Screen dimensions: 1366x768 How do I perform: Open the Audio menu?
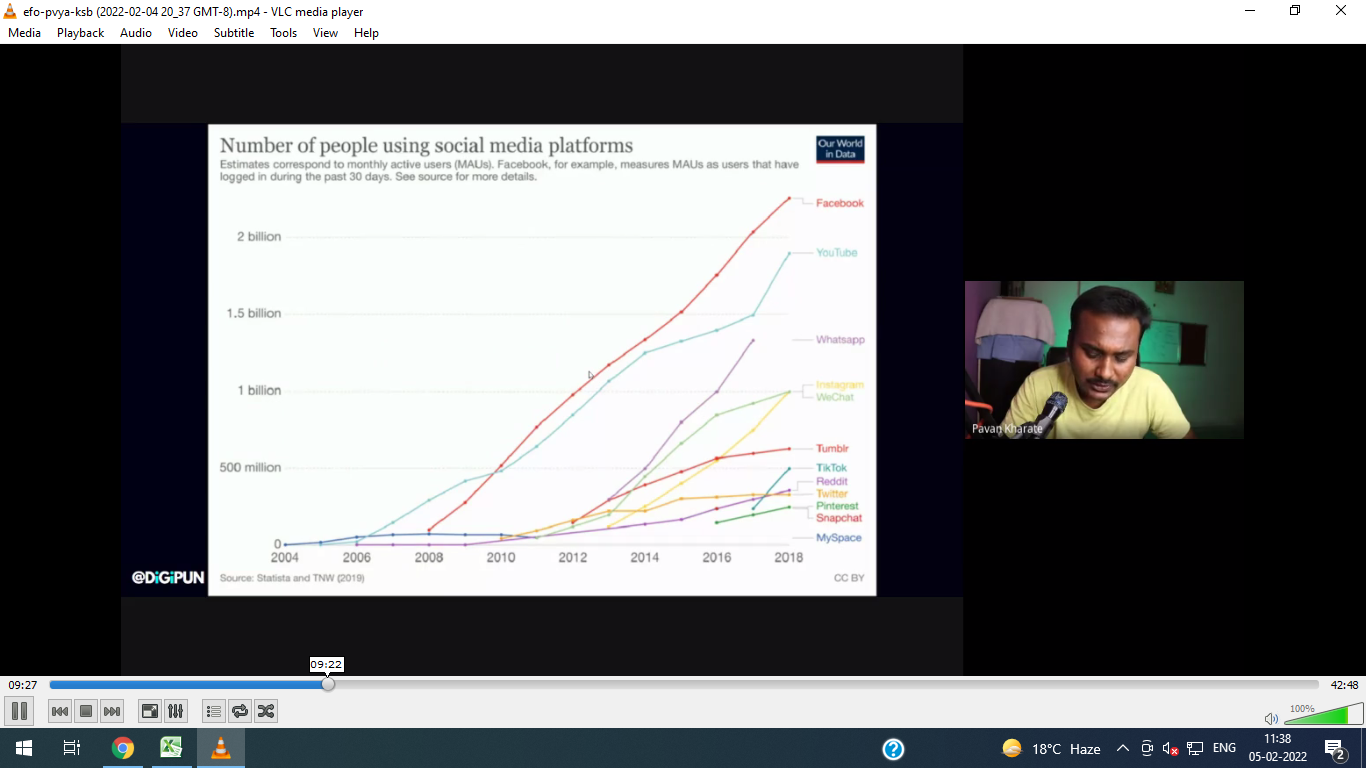(136, 33)
